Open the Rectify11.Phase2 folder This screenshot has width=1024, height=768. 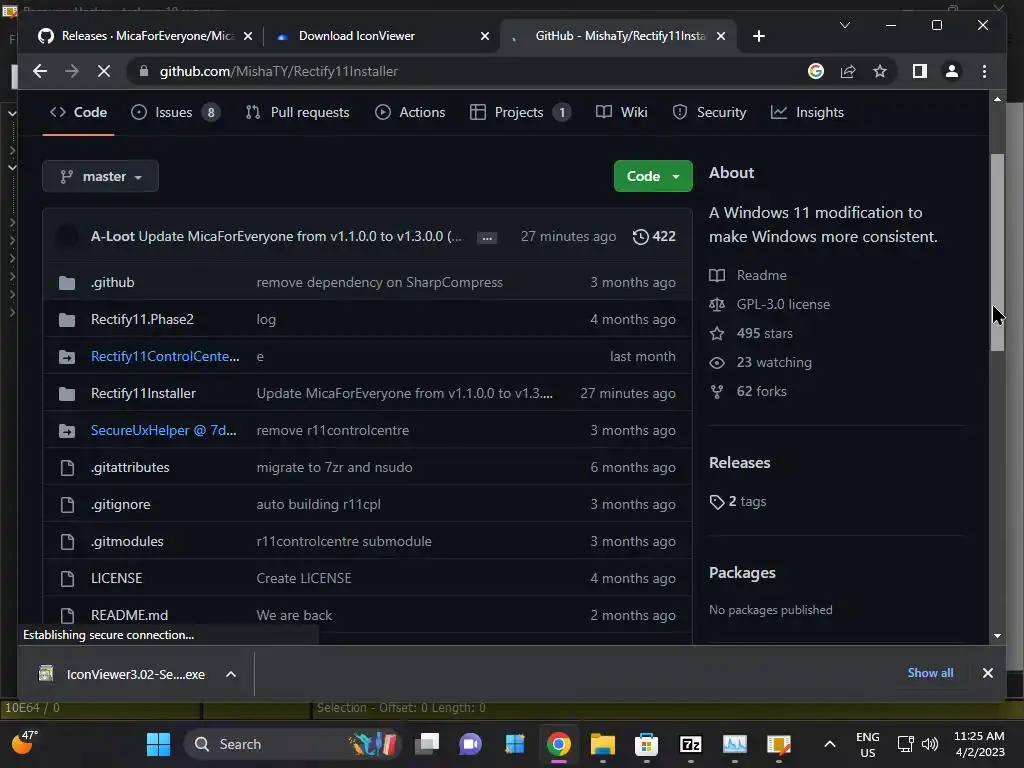click(x=142, y=319)
